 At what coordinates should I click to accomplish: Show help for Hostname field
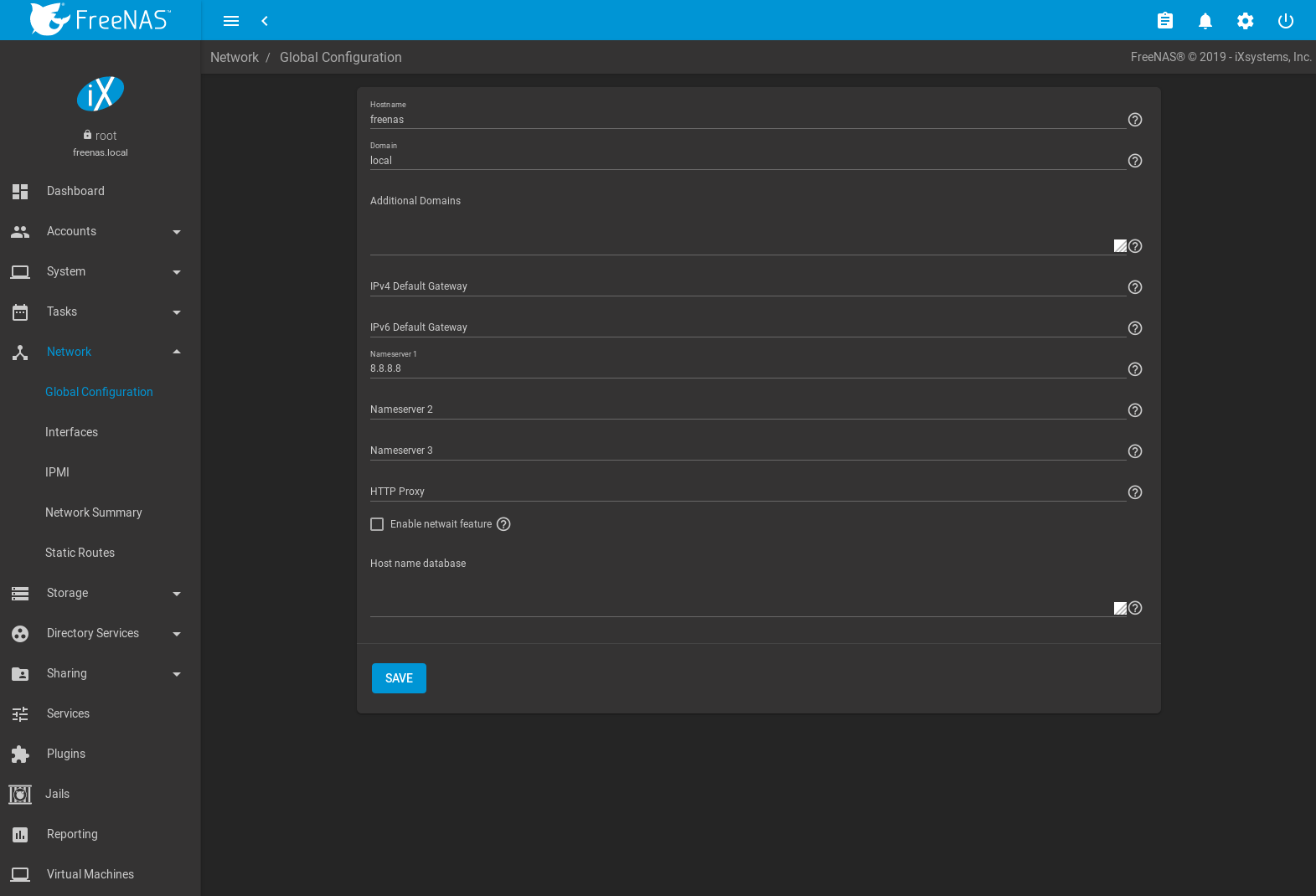[x=1135, y=120]
